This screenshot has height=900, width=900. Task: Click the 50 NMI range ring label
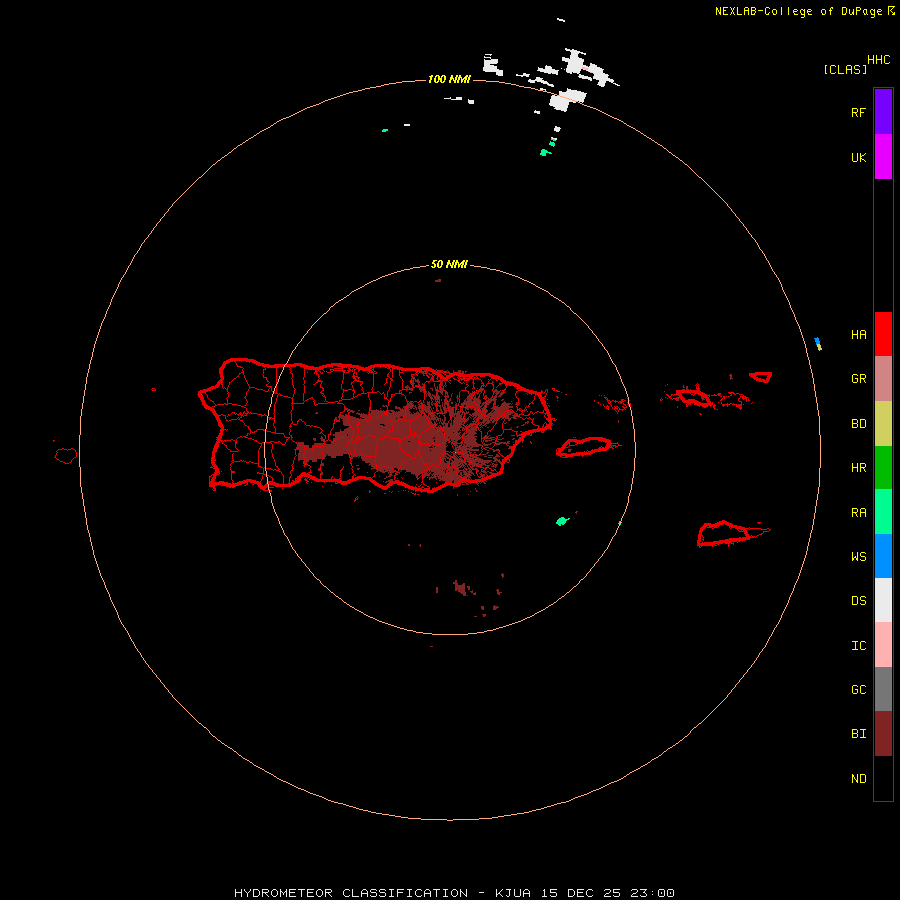point(449,265)
